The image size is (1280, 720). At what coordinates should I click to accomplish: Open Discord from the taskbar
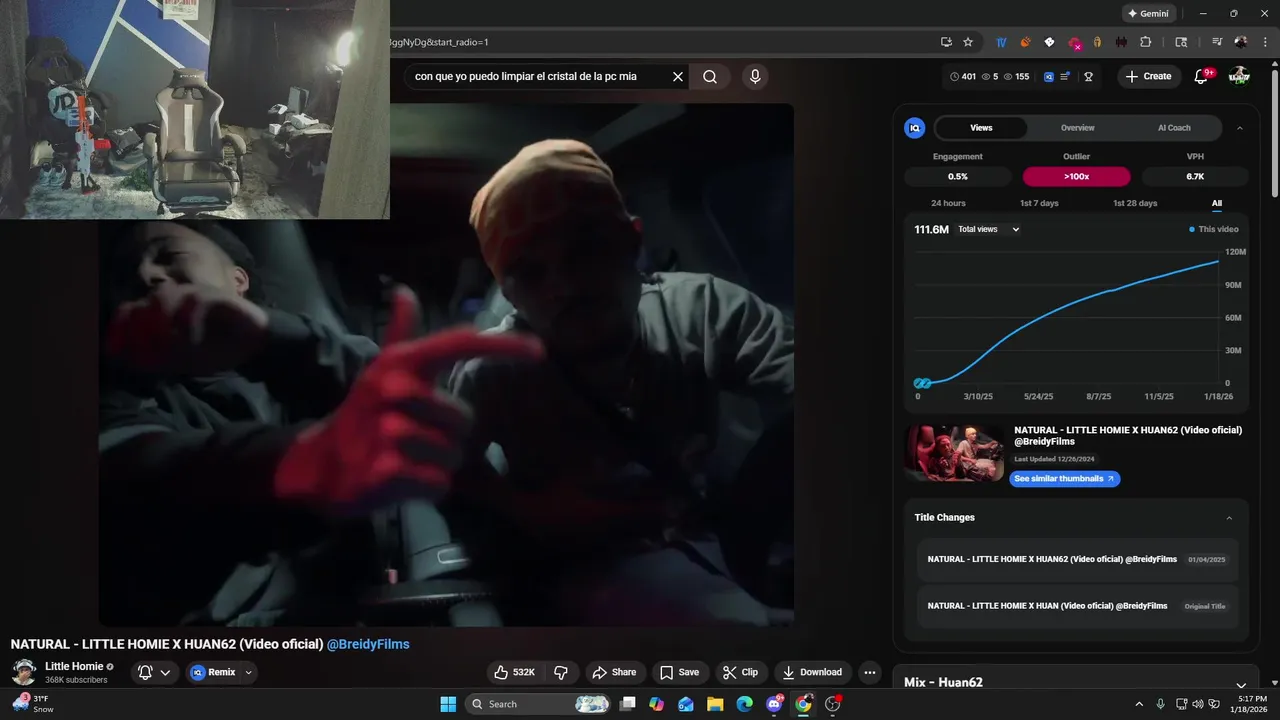pos(774,704)
